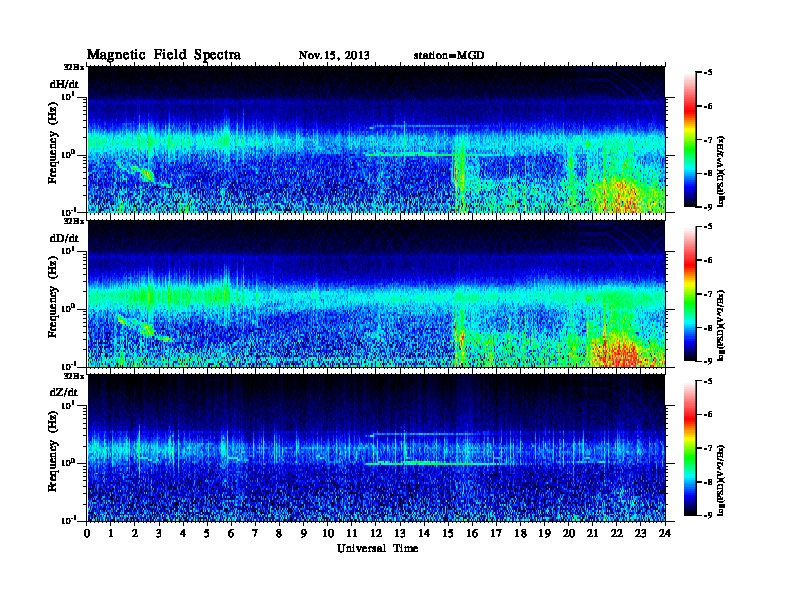792x612 pixels.
Task: Click the log PSD units label beside dH/dt colorbar
Action: [x=721, y=171]
